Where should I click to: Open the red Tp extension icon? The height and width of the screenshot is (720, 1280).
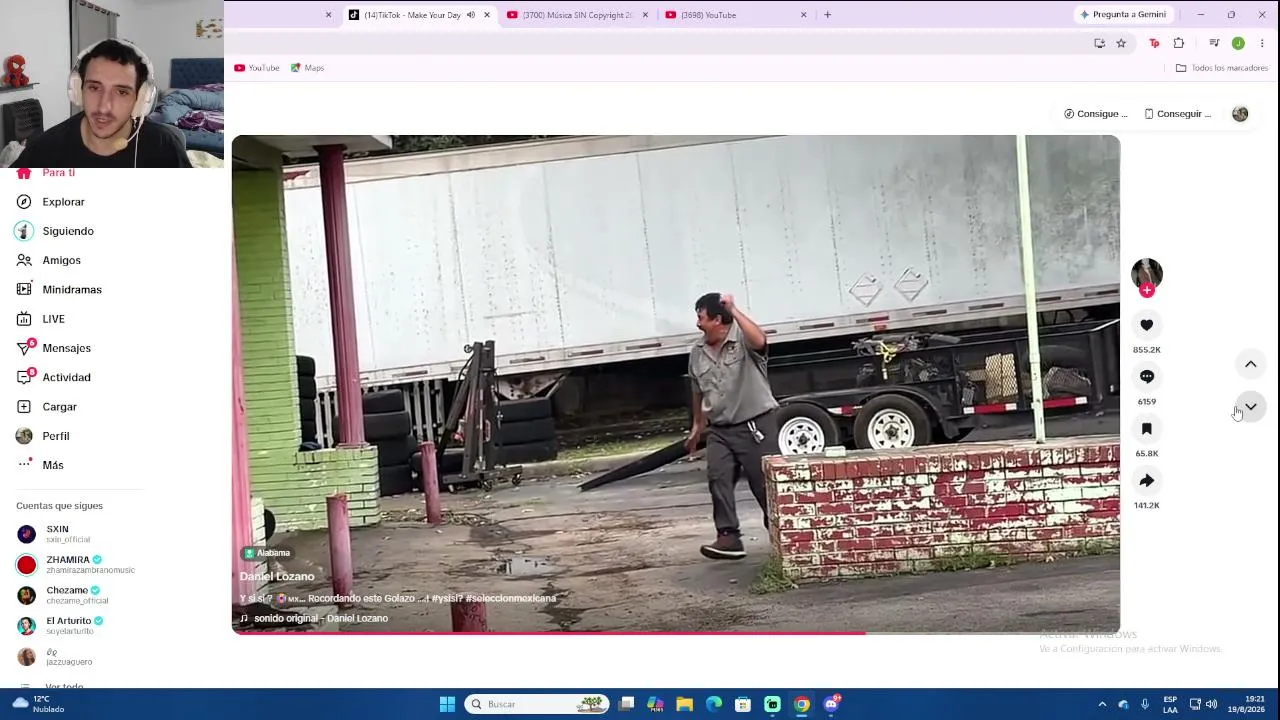[x=1154, y=43]
